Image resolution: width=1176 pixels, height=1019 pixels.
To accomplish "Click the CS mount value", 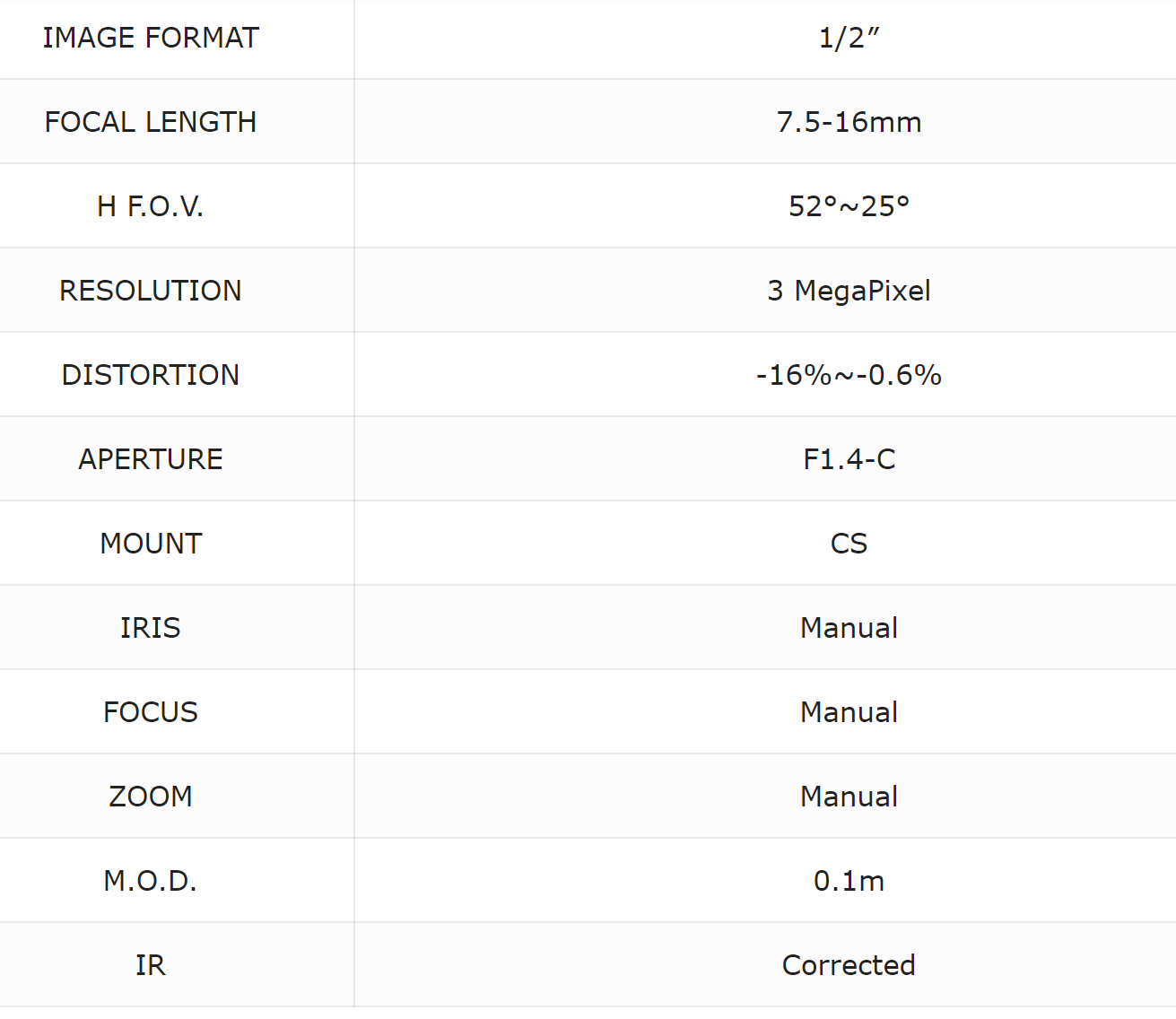I will click(849, 544).
